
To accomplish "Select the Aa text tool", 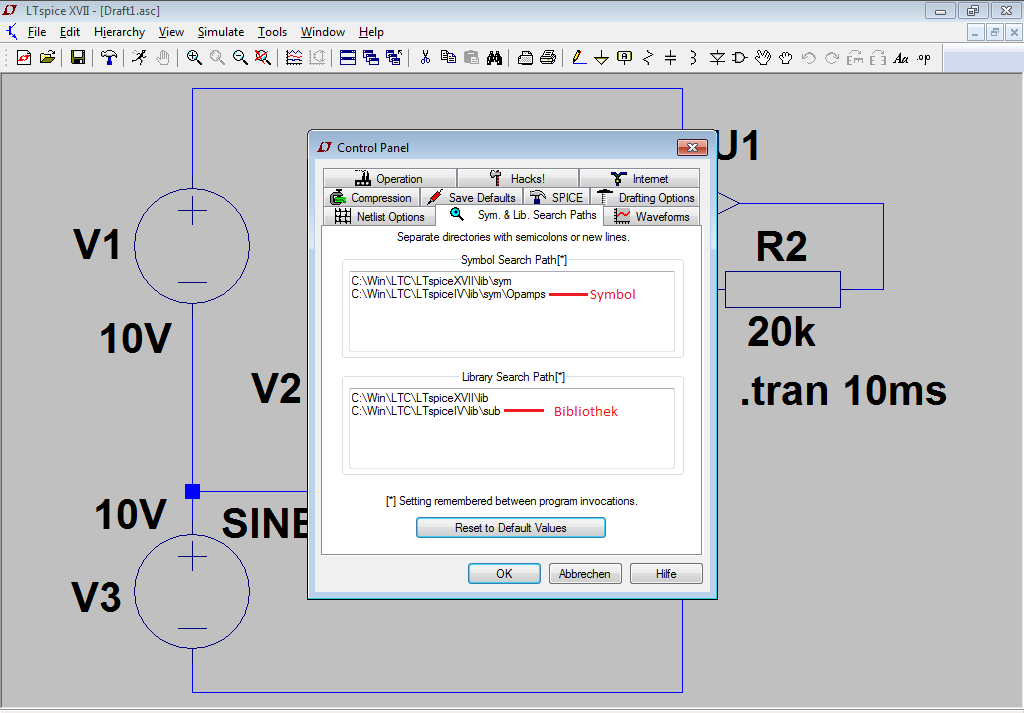I will pyautogui.click(x=901, y=58).
